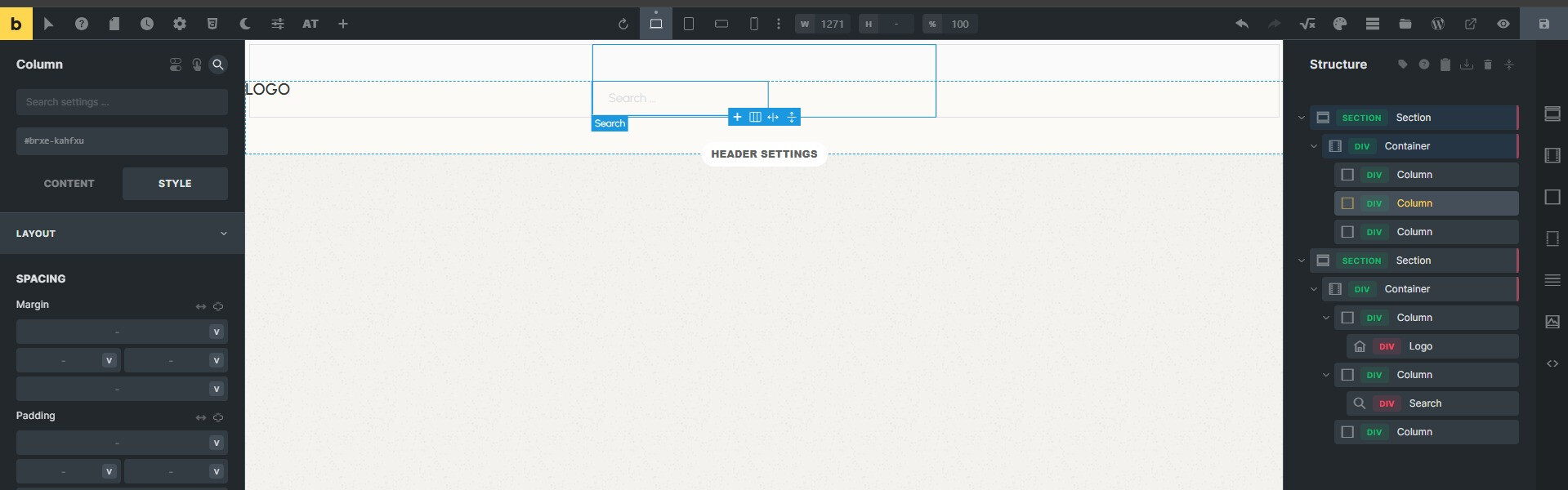The image size is (1568, 490).
Task: Switch to mobile landscape breakpoint
Action: (x=721, y=24)
